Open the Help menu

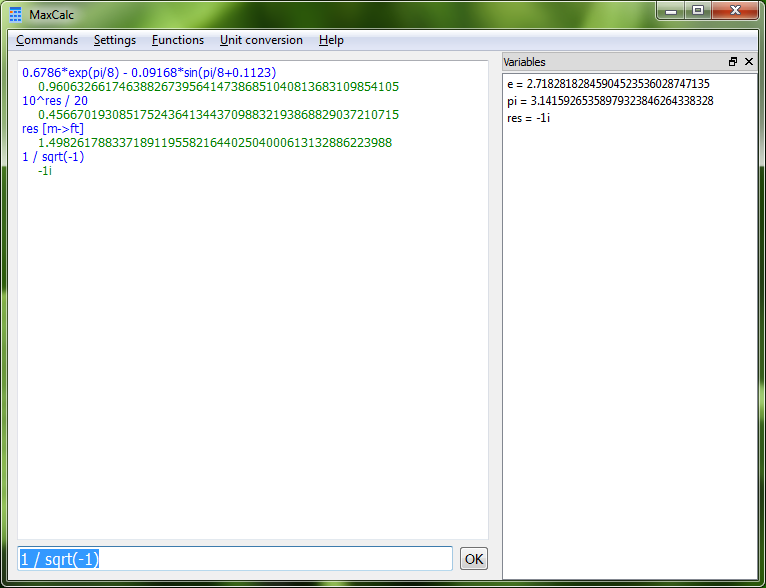coord(331,40)
